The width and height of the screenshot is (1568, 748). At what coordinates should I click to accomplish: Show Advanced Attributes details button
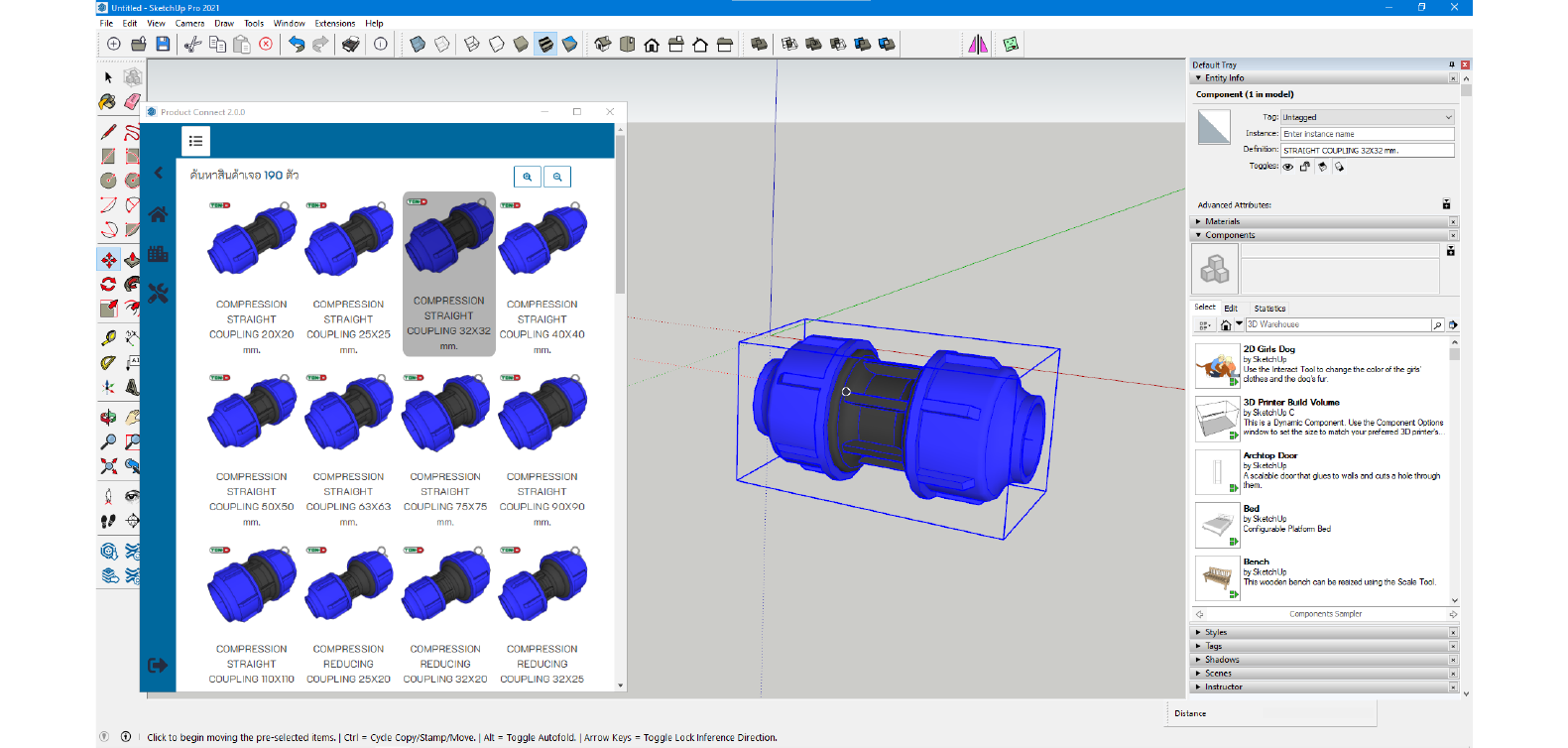click(x=1446, y=204)
